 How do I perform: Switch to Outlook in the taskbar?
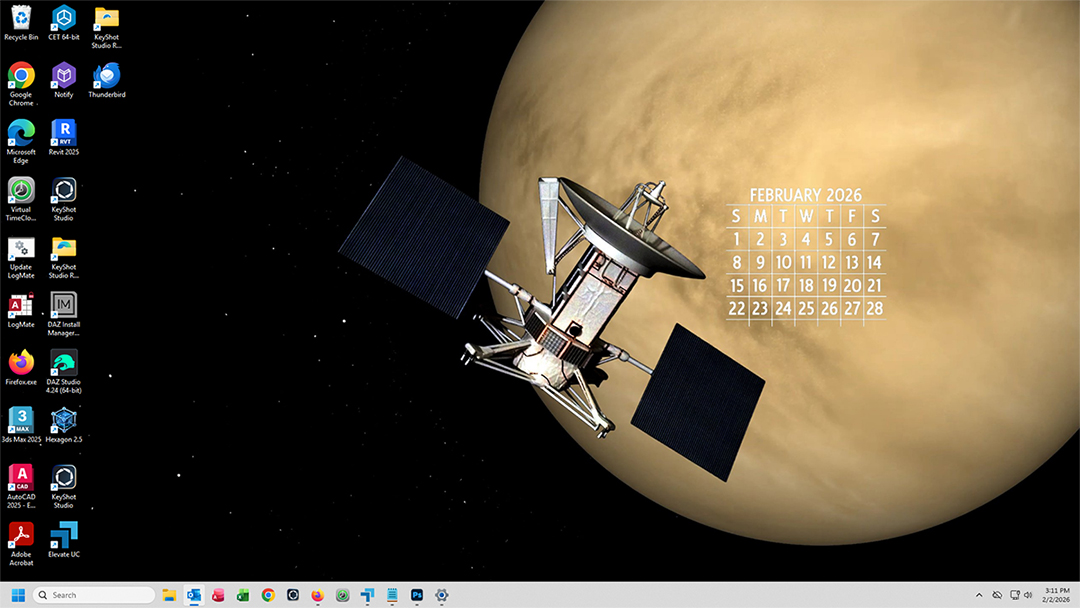tap(194, 595)
